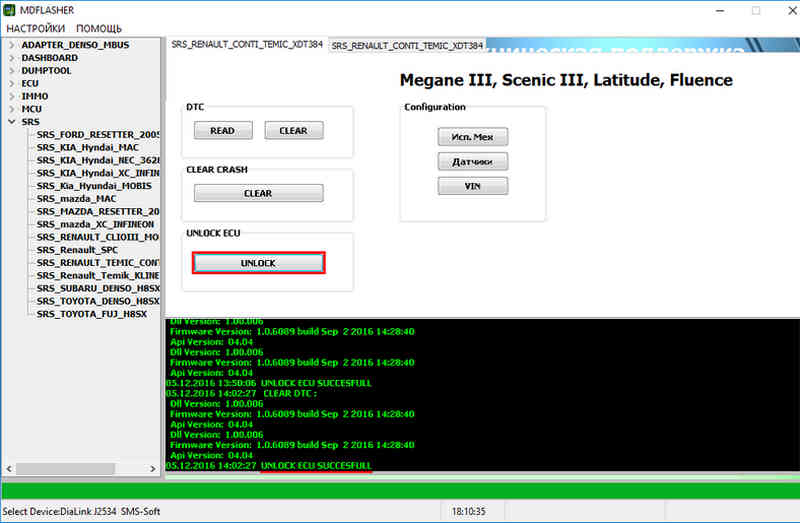Click the UNLOCK ECU button
The image size is (800, 523).
click(258, 263)
